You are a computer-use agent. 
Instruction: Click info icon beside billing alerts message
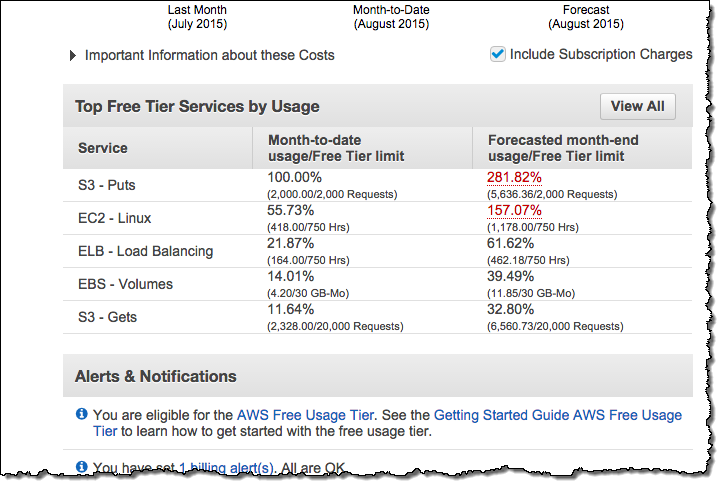[x=82, y=467]
